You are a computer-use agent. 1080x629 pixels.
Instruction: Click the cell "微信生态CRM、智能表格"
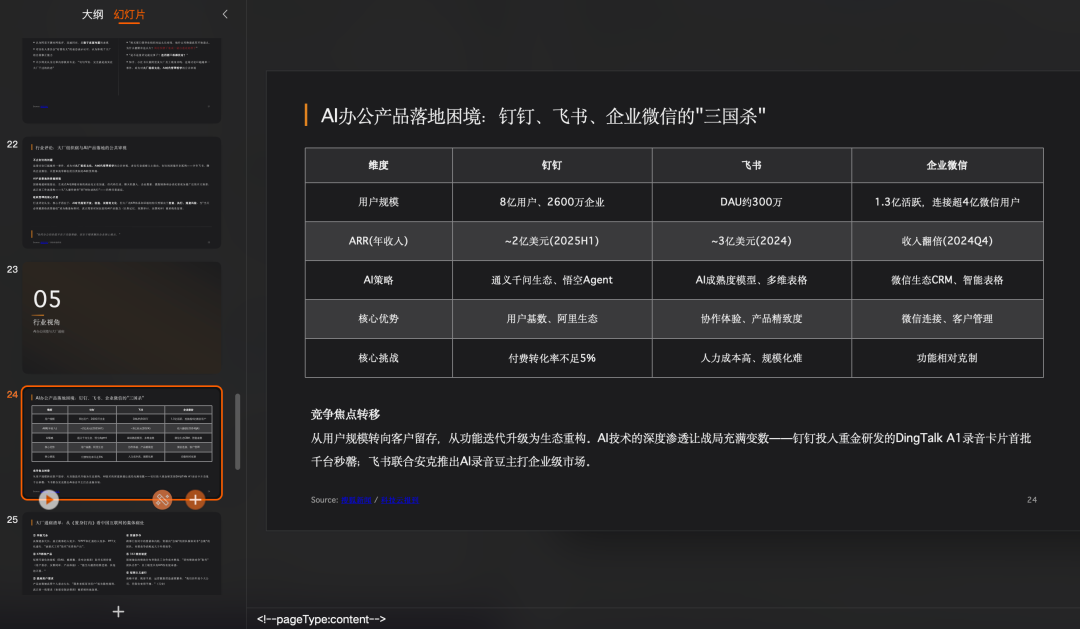(948, 280)
